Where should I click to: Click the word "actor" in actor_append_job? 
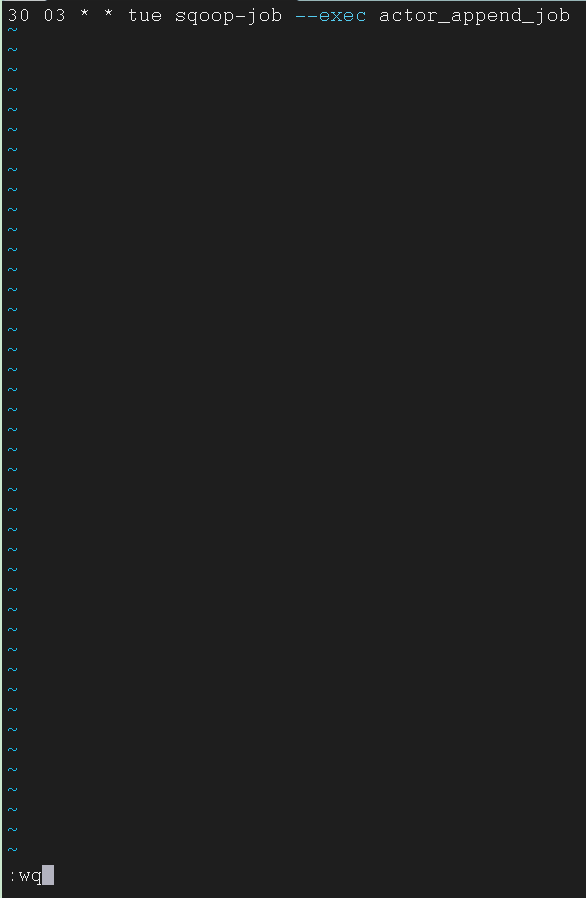coord(408,16)
